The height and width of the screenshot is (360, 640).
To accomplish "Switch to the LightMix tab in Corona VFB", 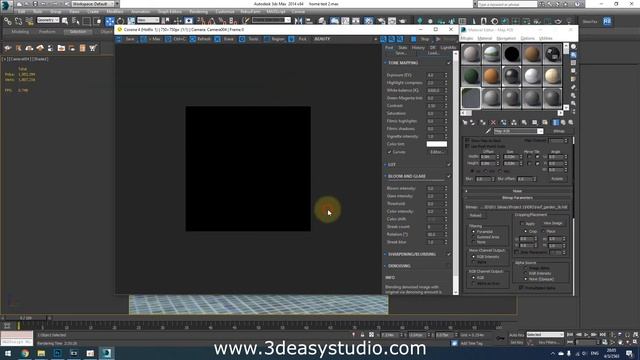I will pyautogui.click(x=448, y=48).
